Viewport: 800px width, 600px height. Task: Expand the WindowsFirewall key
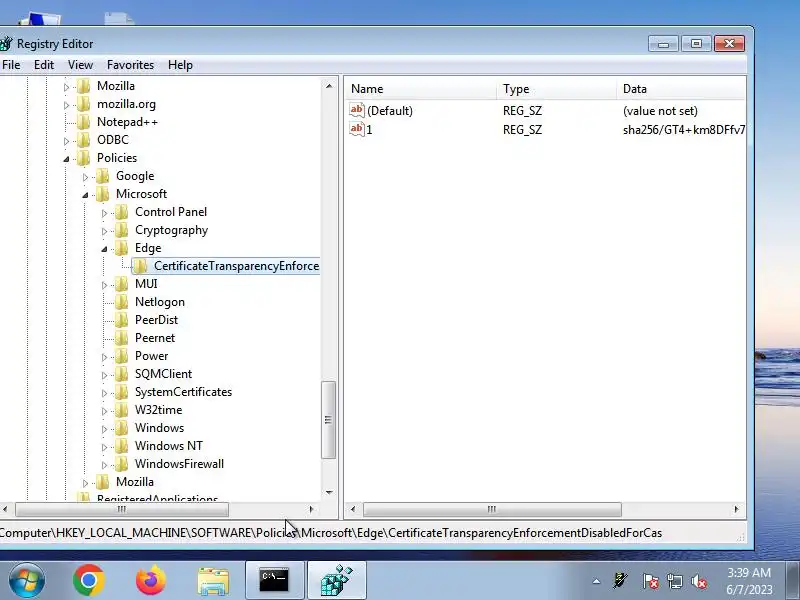pyautogui.click(x=104, y=465)
